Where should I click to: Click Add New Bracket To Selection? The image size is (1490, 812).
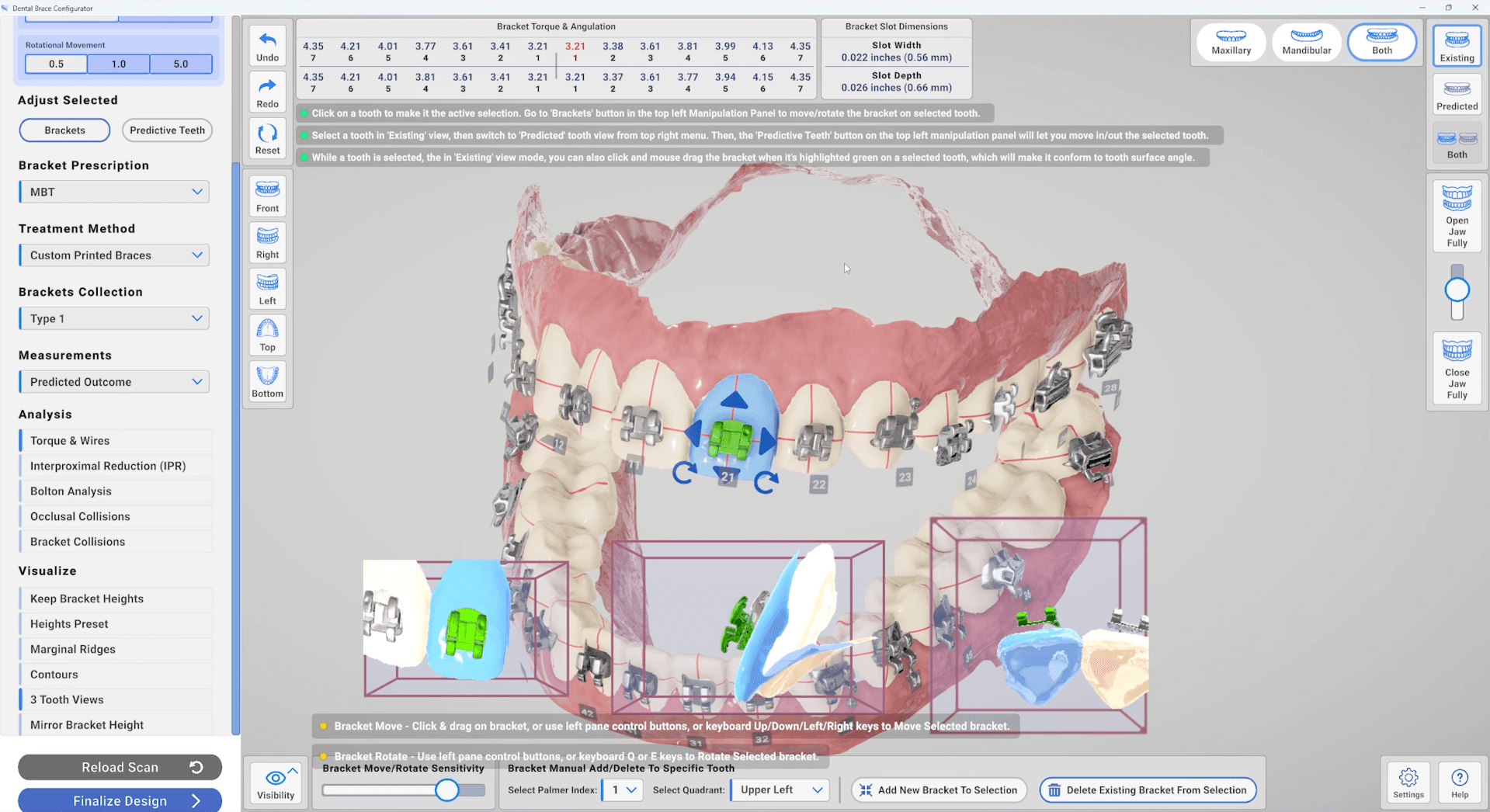click(x=939, y=789)
